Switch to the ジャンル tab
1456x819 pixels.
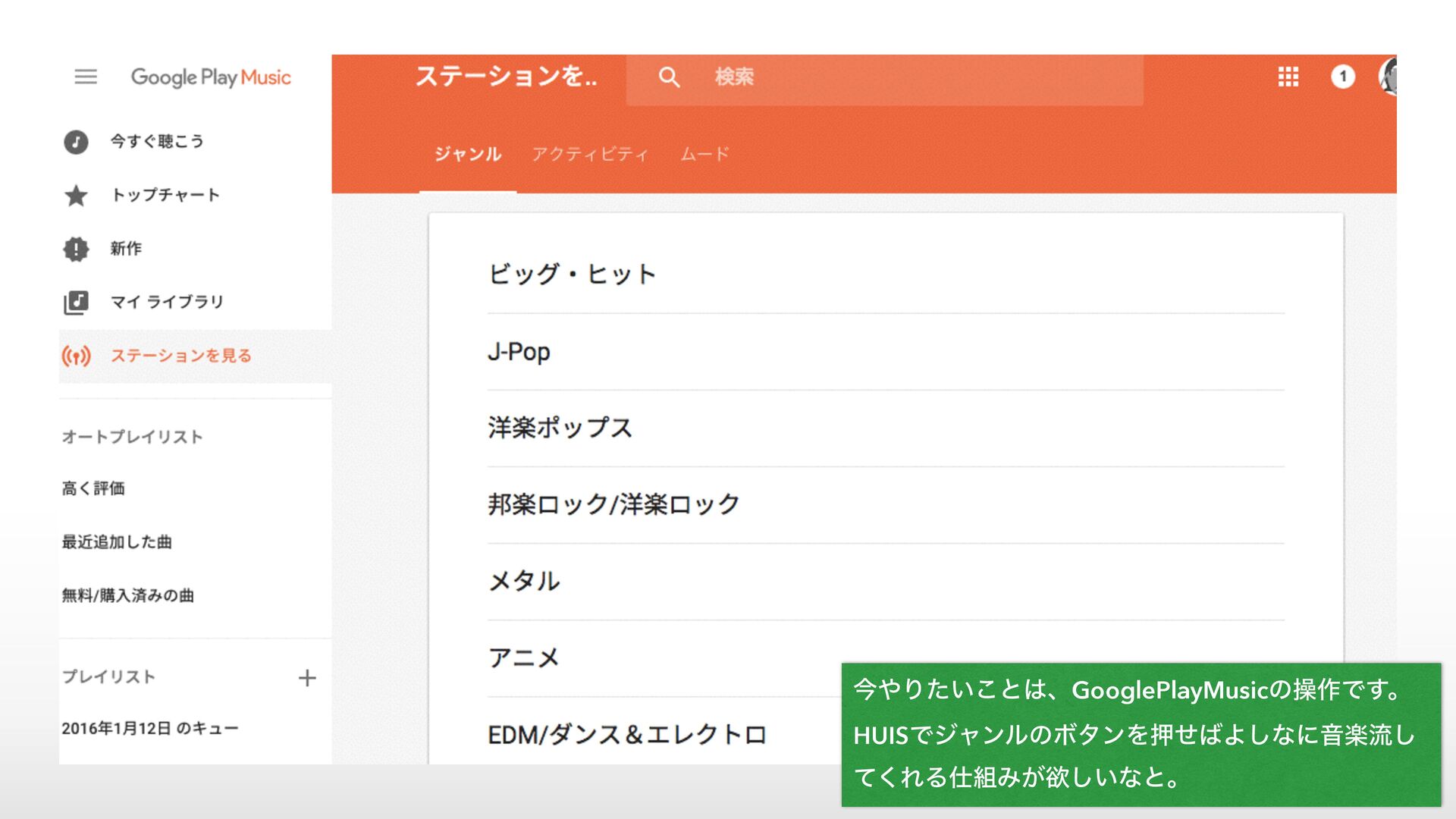tap(468, 155)
